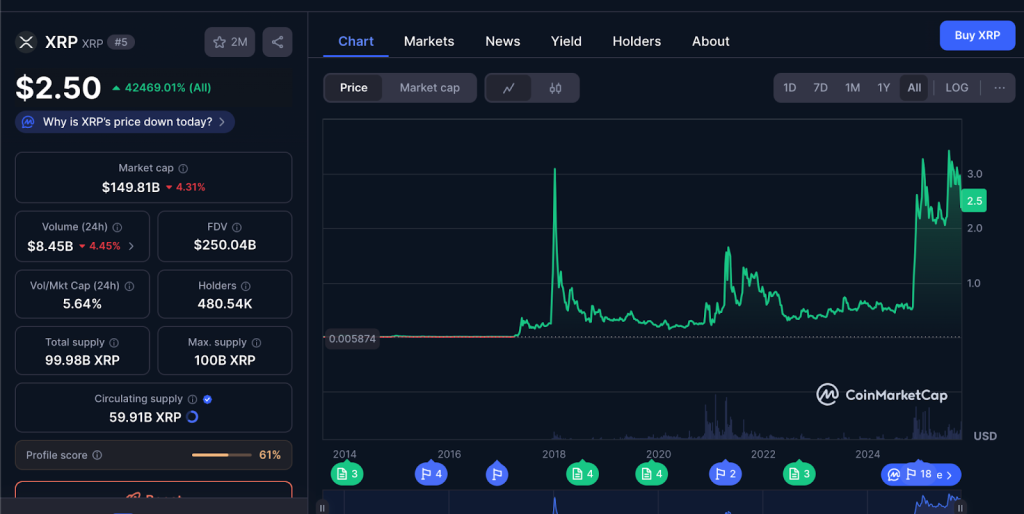Image resolution: width=1024 pixels, height=514 pixels.
Task: Select the 1Y time range button
Action: (883, 88)
